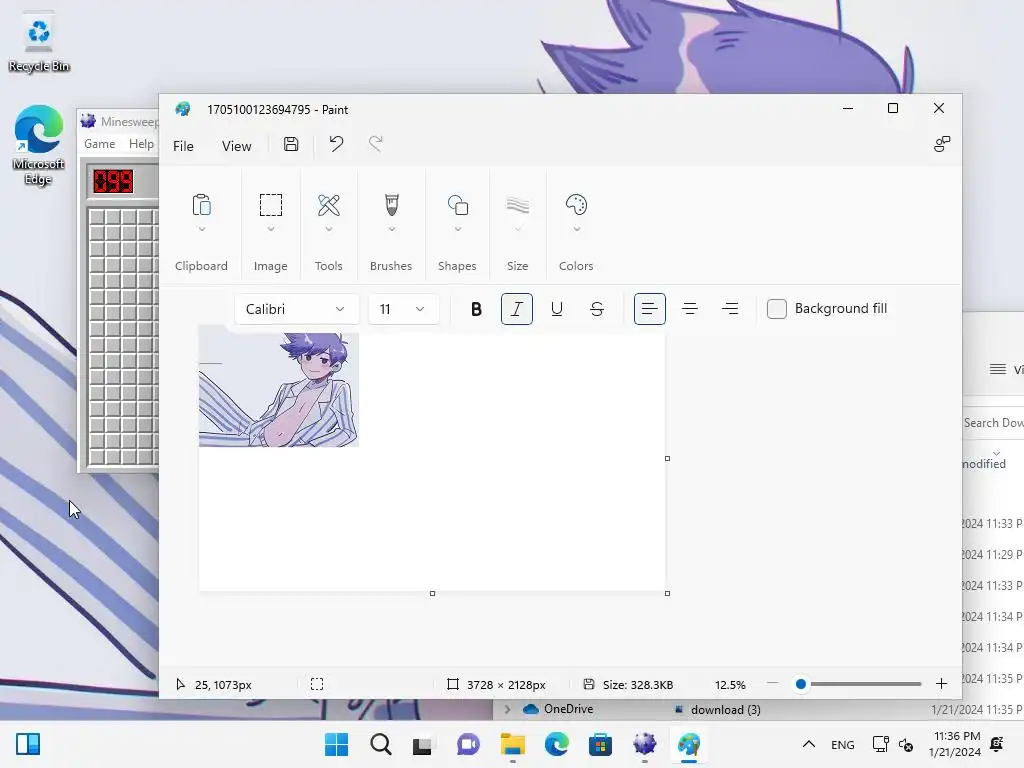Expand the Image group chevron
The image size is (1024, 768).
[270, 229]
